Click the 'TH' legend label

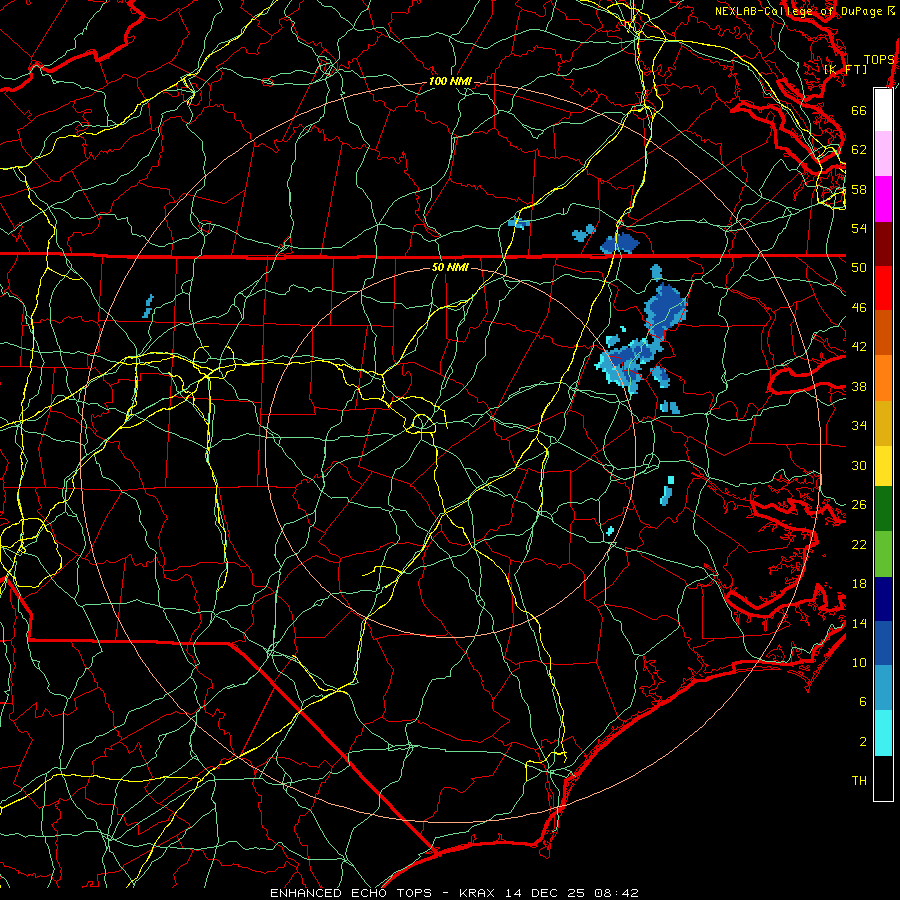coord(859,781)
